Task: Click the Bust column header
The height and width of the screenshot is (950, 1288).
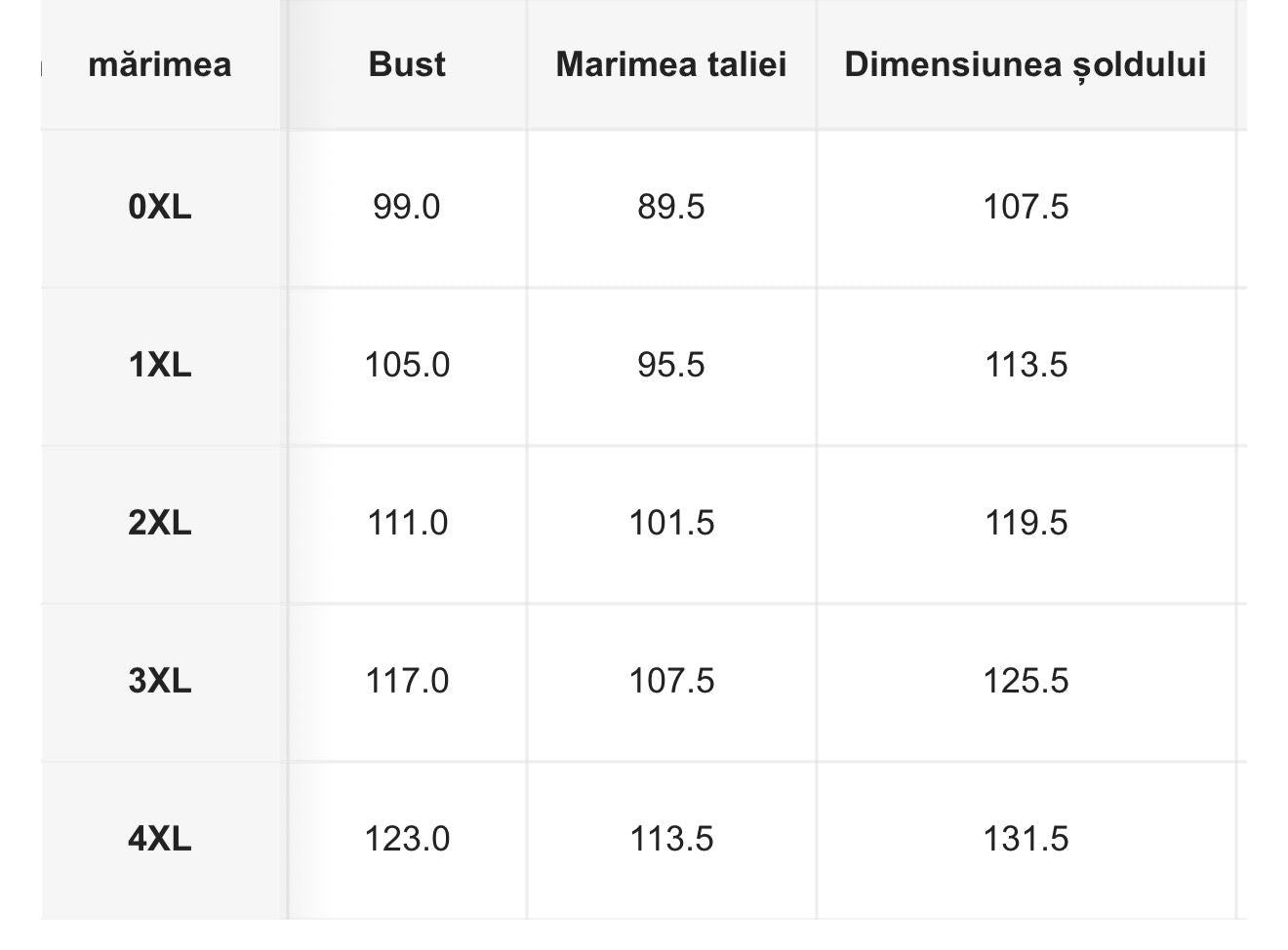Action: point(407,65)
